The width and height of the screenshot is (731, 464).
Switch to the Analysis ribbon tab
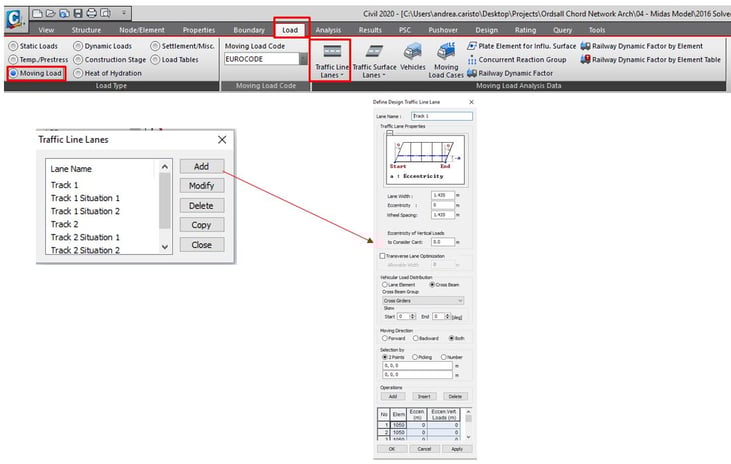pos(328,30)
